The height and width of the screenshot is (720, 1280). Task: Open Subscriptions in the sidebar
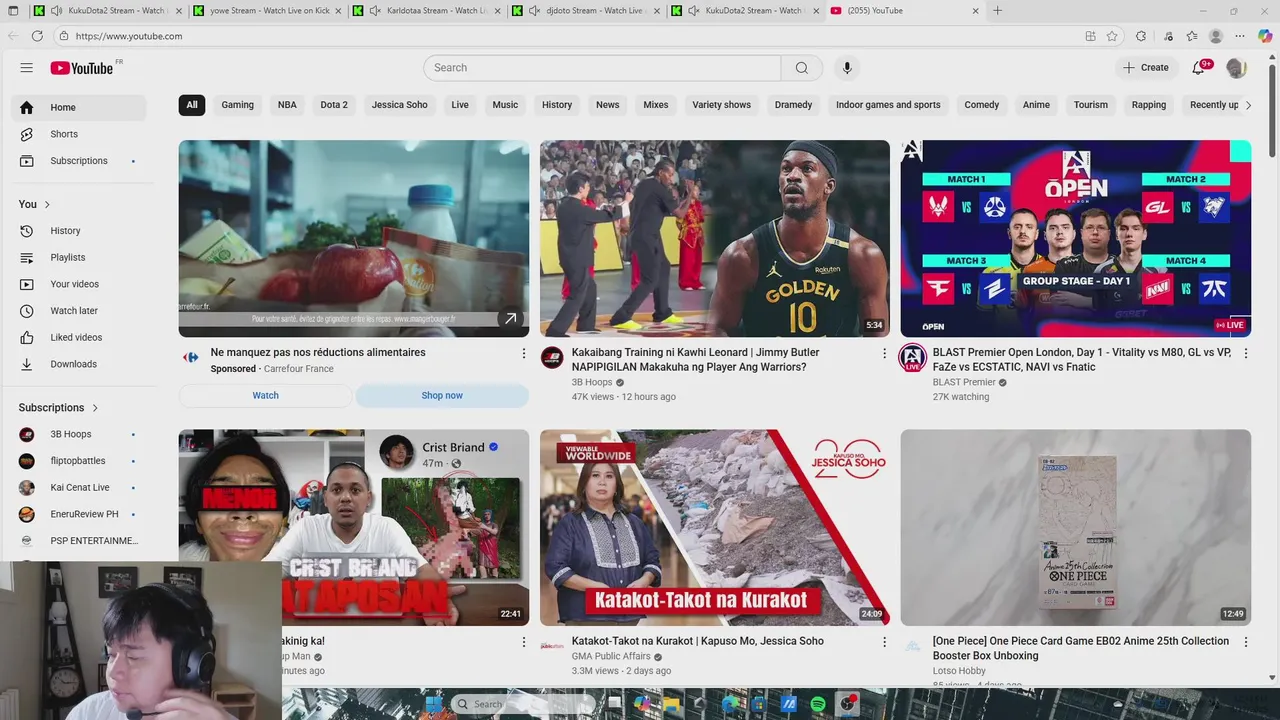tap(78, 161)
